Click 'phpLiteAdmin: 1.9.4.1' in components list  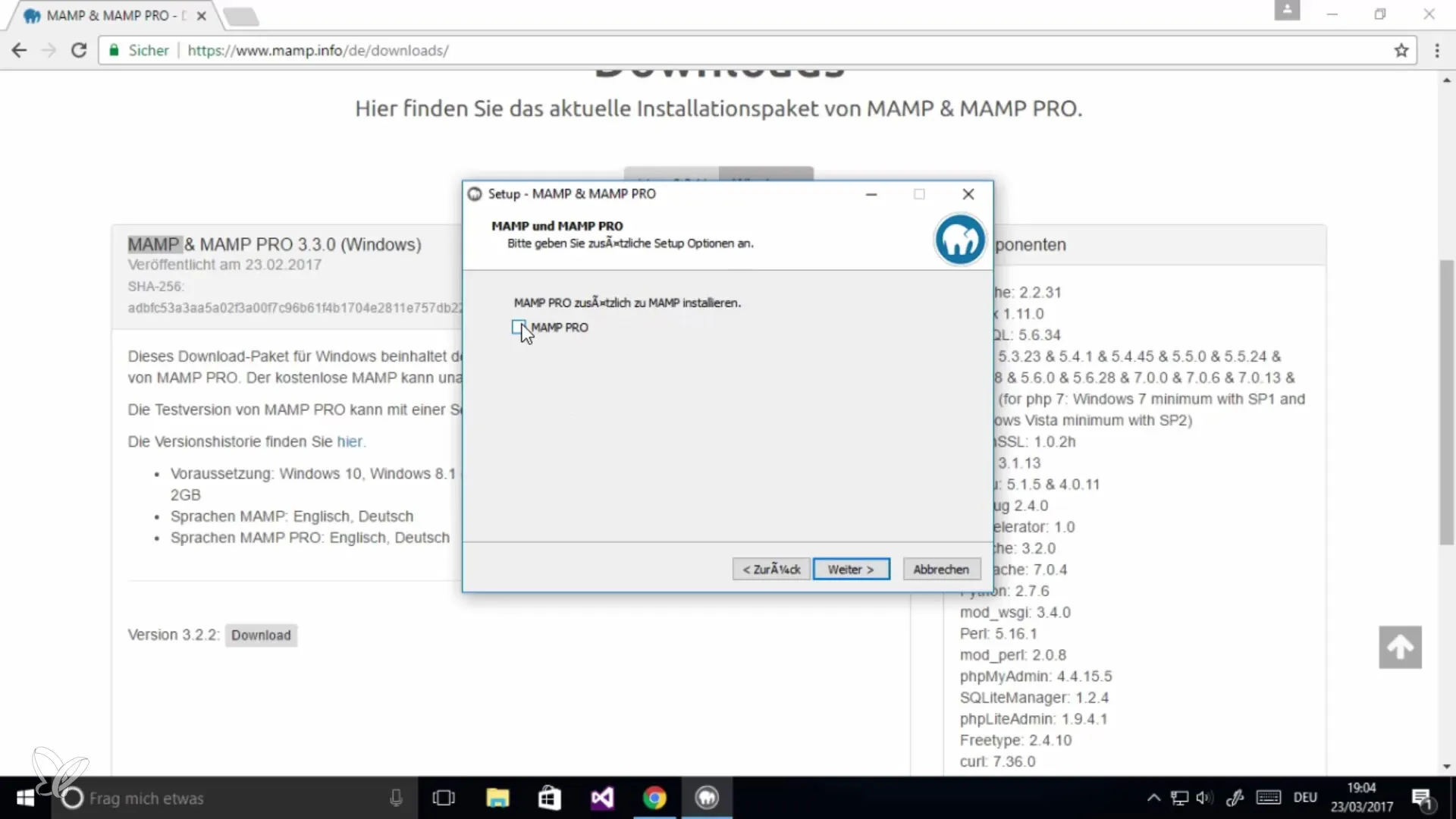tap(1034, 719)
